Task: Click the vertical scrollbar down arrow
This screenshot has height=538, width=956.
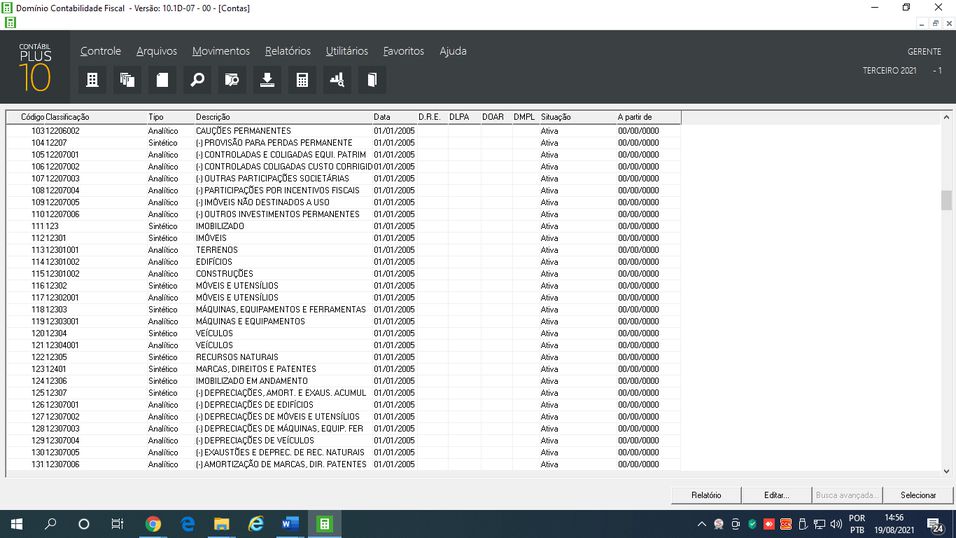Action: pyautogui.click(x=946, y=471)
